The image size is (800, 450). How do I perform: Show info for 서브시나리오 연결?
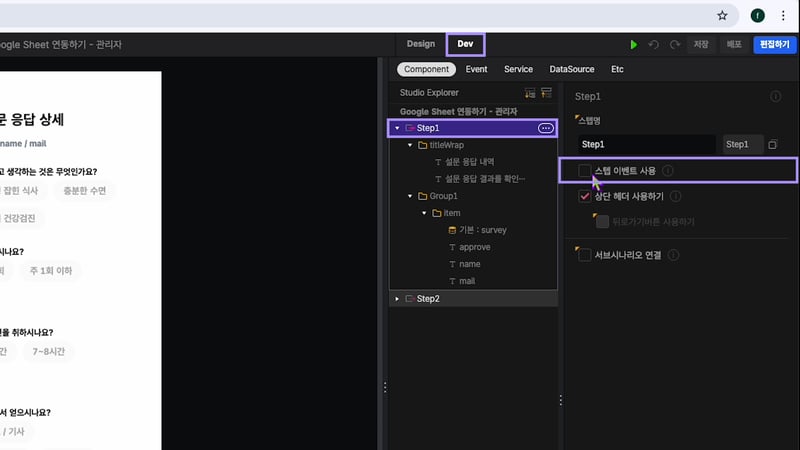tap(673, 255)
